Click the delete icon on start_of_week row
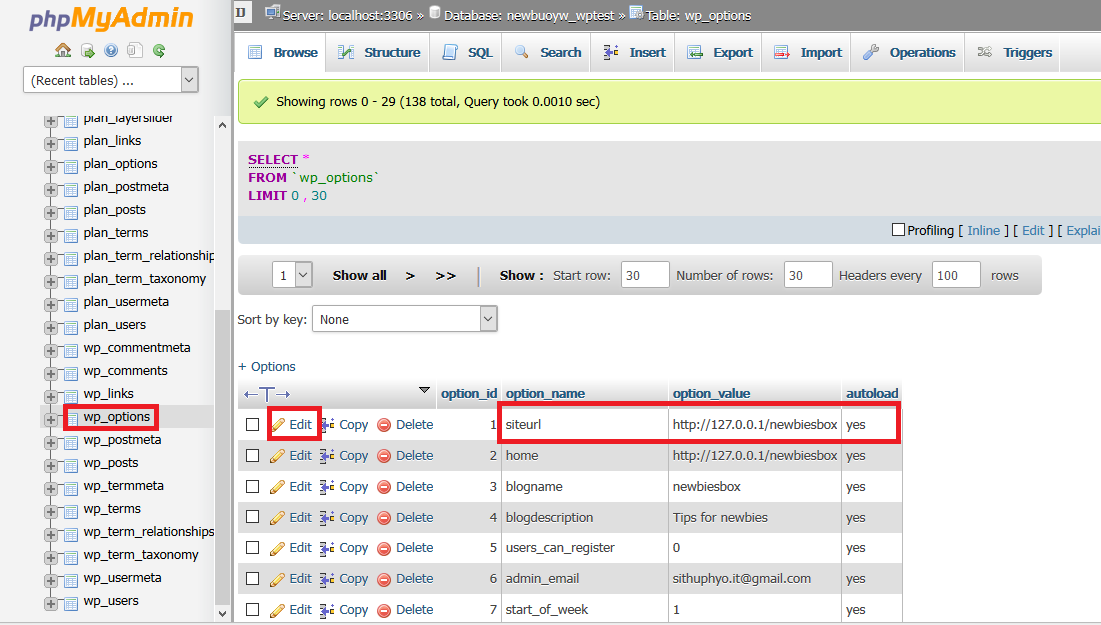The height and width of the screenshot is (625, 1101). [384, 610]
